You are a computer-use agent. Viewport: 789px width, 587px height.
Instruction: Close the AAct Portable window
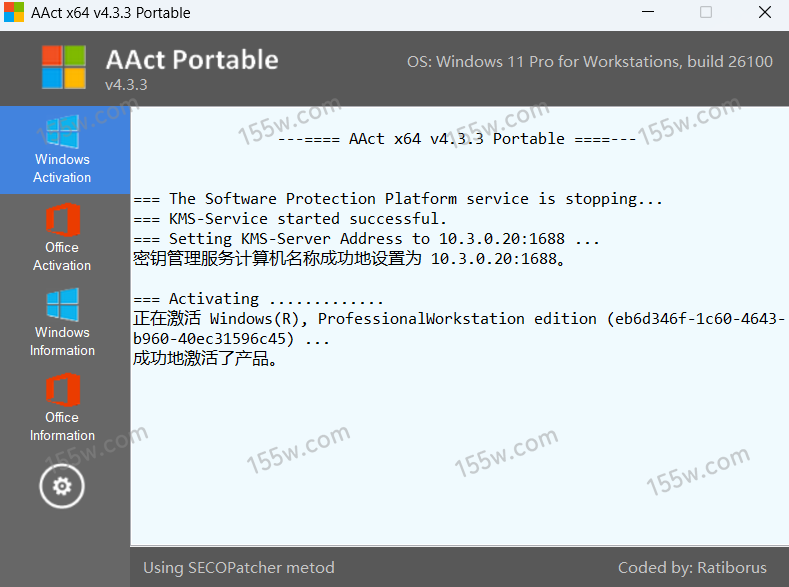click(764, 13)
